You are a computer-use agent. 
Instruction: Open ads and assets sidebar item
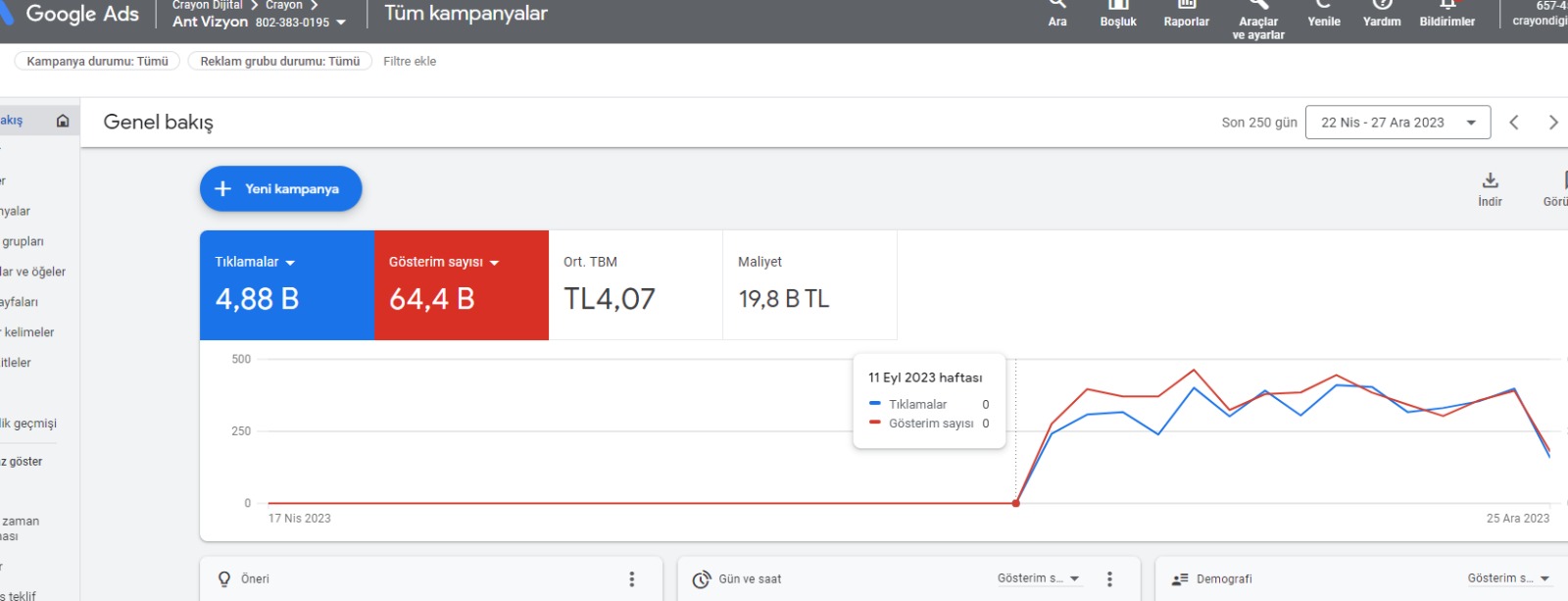(32, 272)
